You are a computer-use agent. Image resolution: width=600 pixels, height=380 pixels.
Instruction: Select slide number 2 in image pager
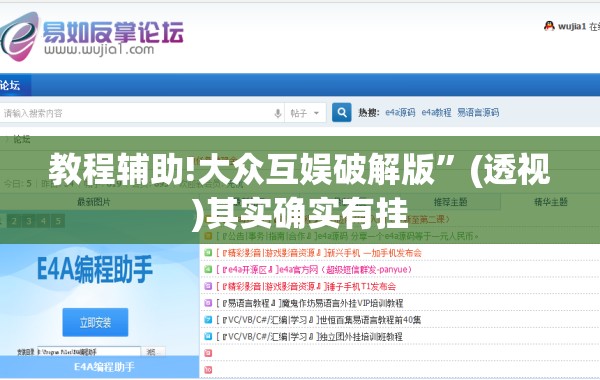(14, 221)
